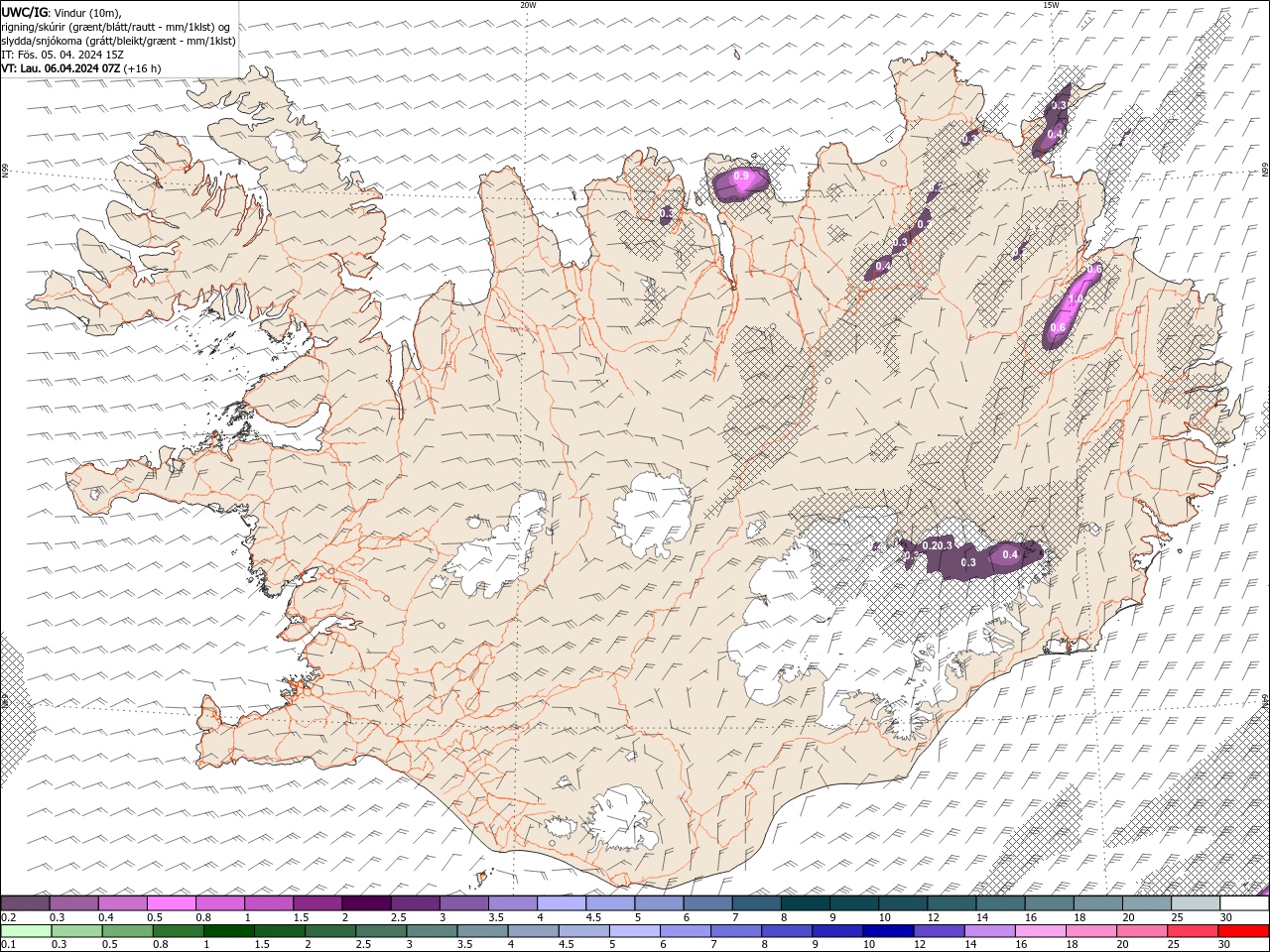This screenshot has height=952, width=1270.
Task: Pick the rain legend swatch starting at 2.5
Action: click(380, 931)
